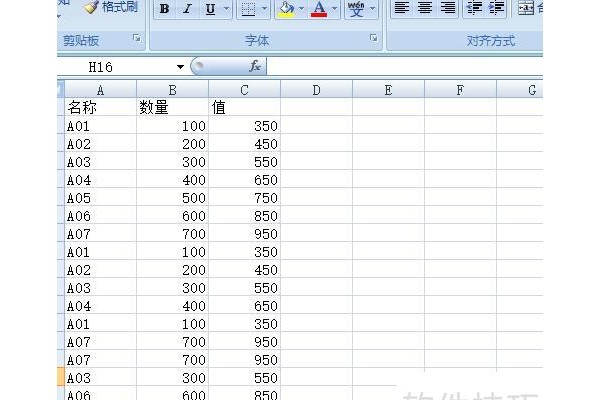Image resolution: width=600 pixels, height=400 pixels.
Task: Select the header cell 数量
Action: click(173, 107)
